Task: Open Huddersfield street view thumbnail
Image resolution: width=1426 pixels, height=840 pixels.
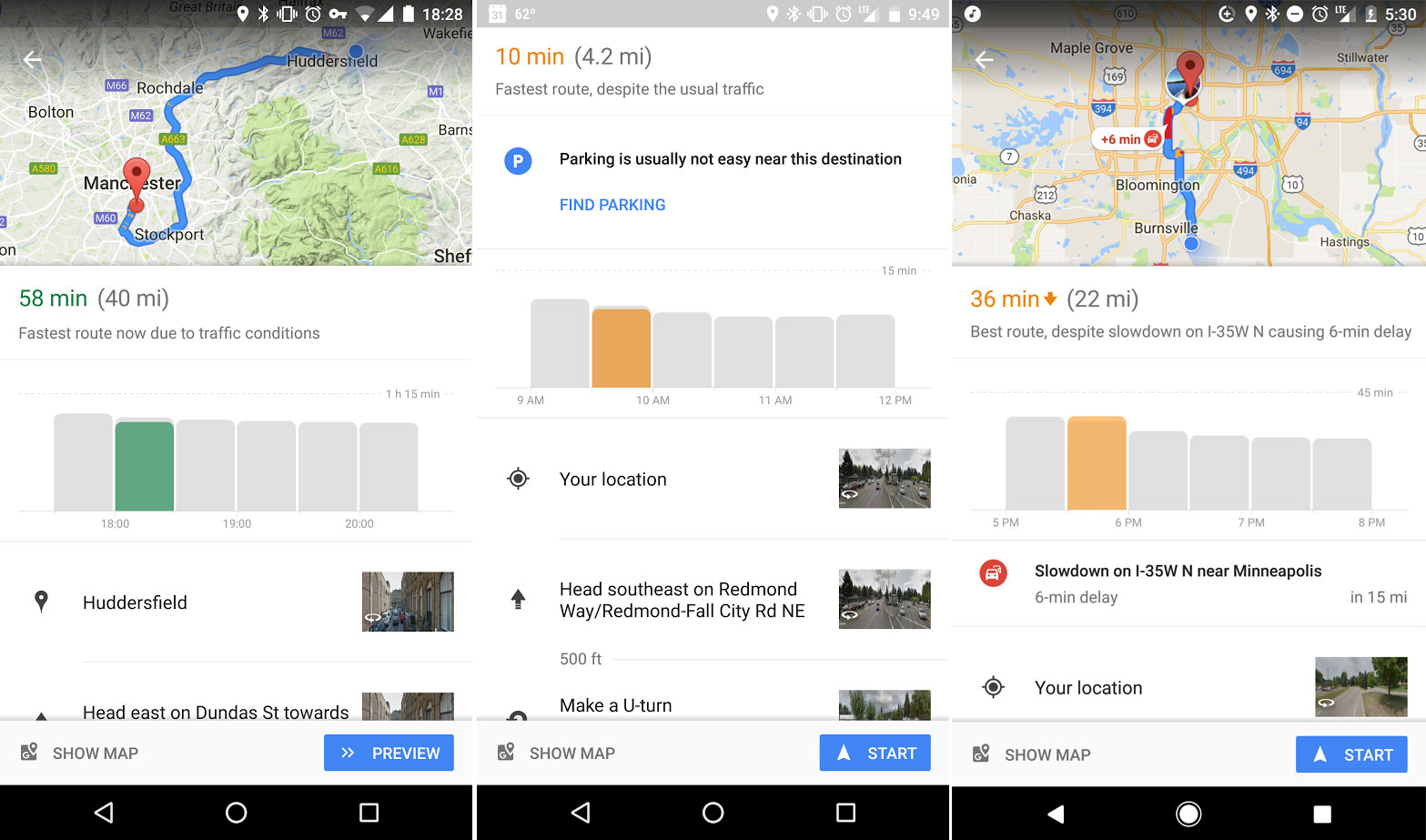Action: coord(408,602)
